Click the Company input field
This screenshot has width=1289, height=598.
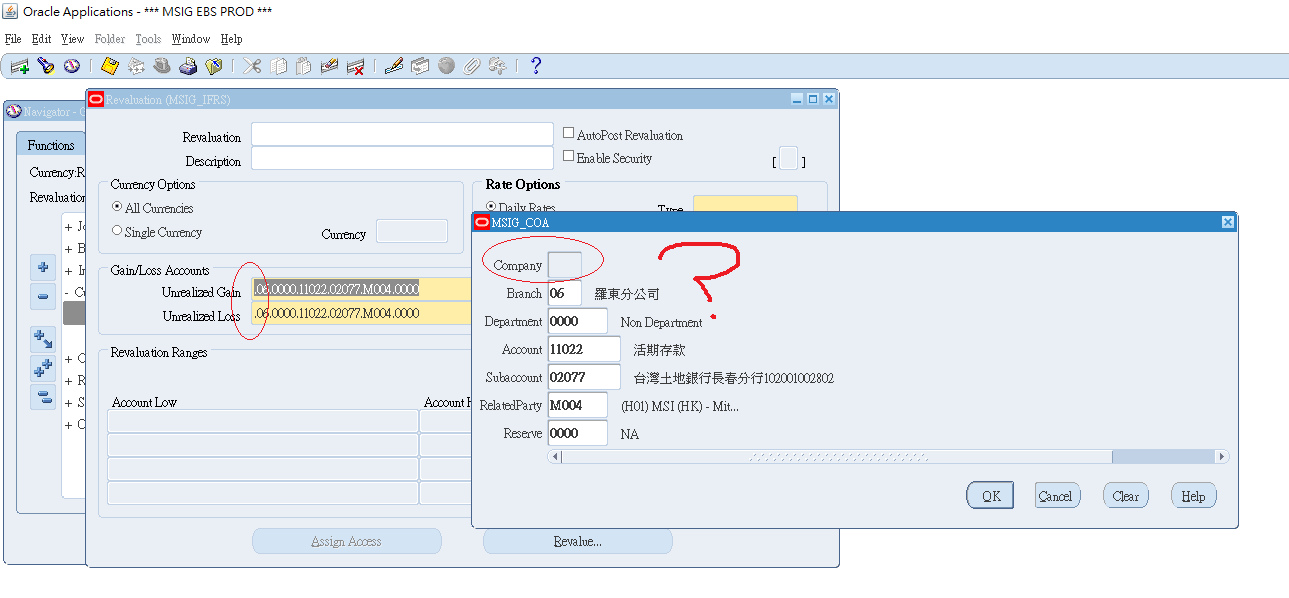click(565, 266)
